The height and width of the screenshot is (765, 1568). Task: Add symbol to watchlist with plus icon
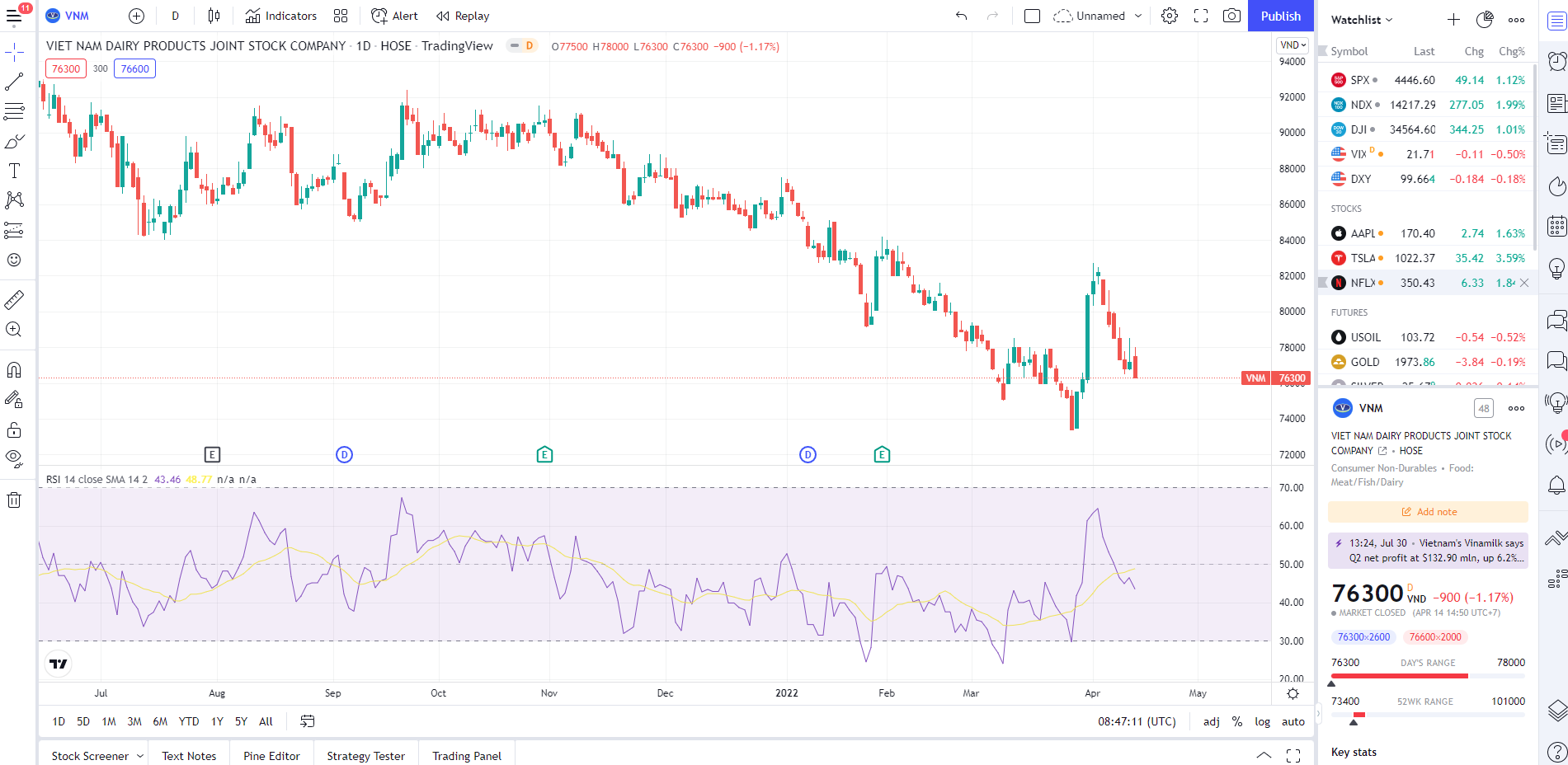[x=1453, y=20]
